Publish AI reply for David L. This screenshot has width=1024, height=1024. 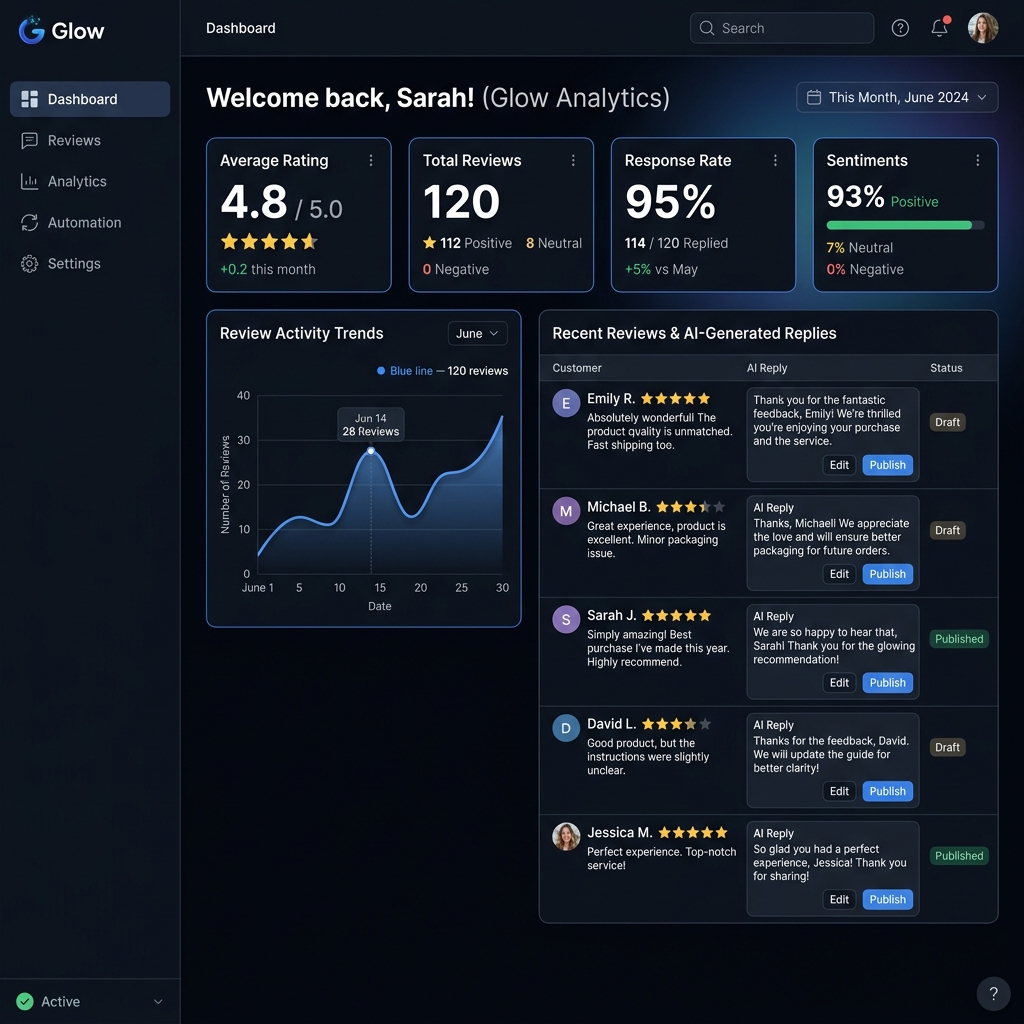[888, 791]
